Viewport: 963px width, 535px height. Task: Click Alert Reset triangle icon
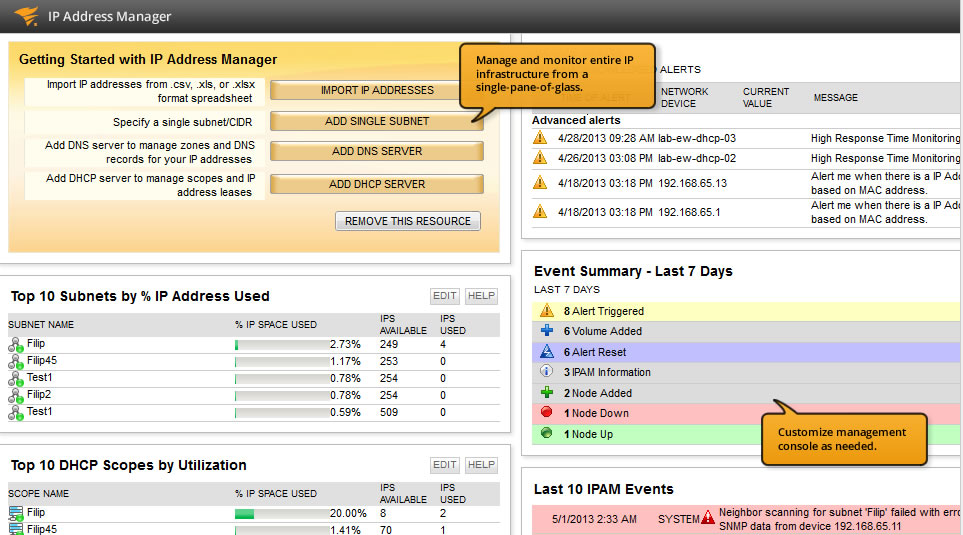point(547,351)
